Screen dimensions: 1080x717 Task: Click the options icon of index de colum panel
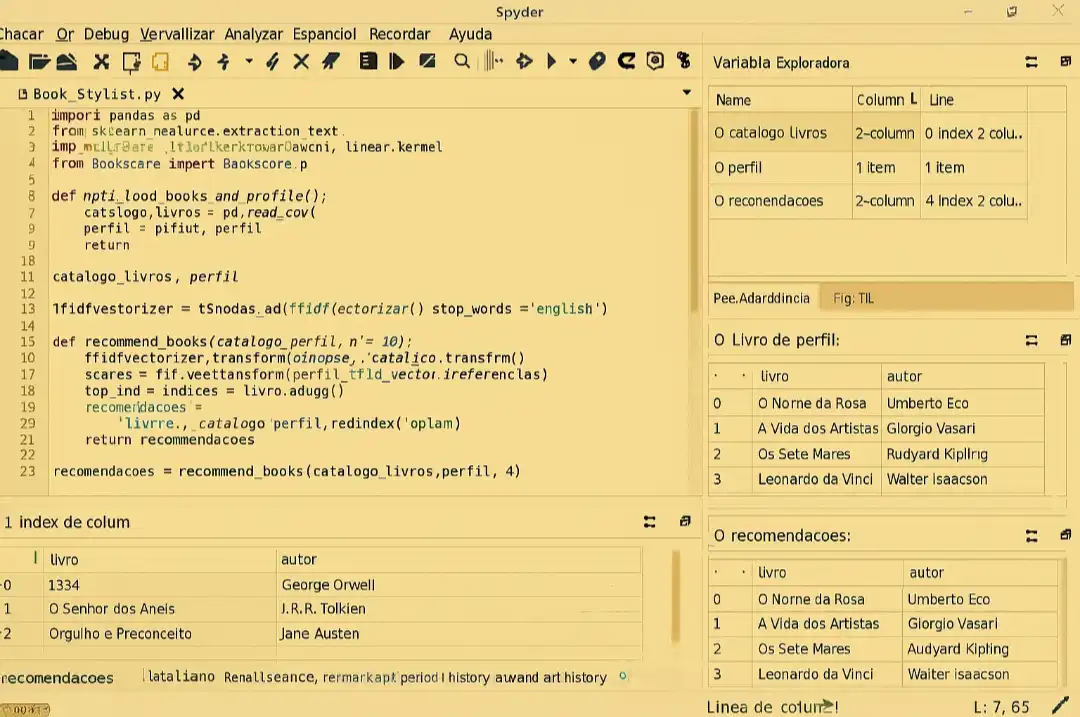[650, 522]
